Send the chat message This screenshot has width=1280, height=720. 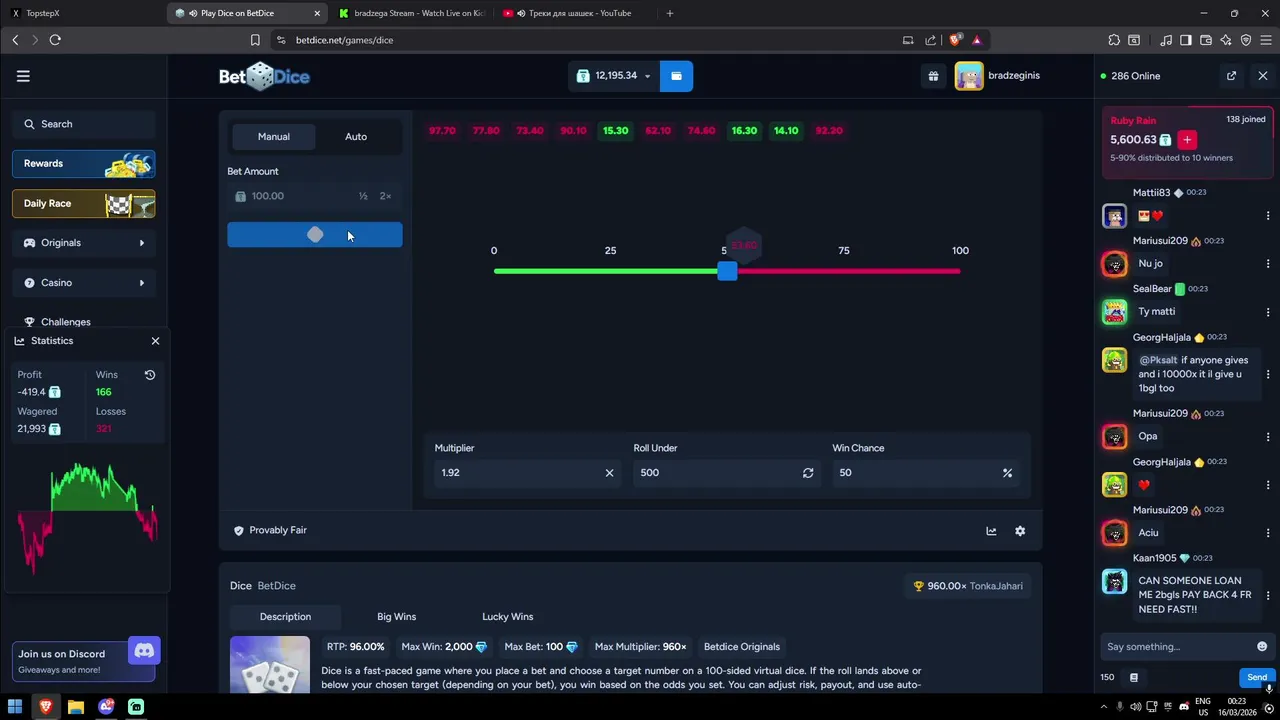(x=1257, y=678)
